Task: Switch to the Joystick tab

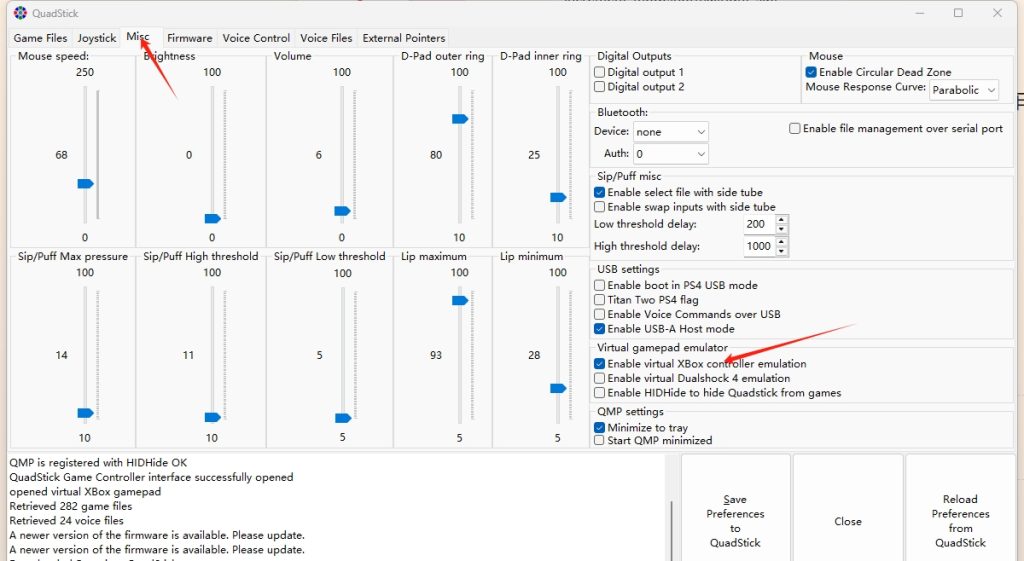Action: (x=97, y=38)
